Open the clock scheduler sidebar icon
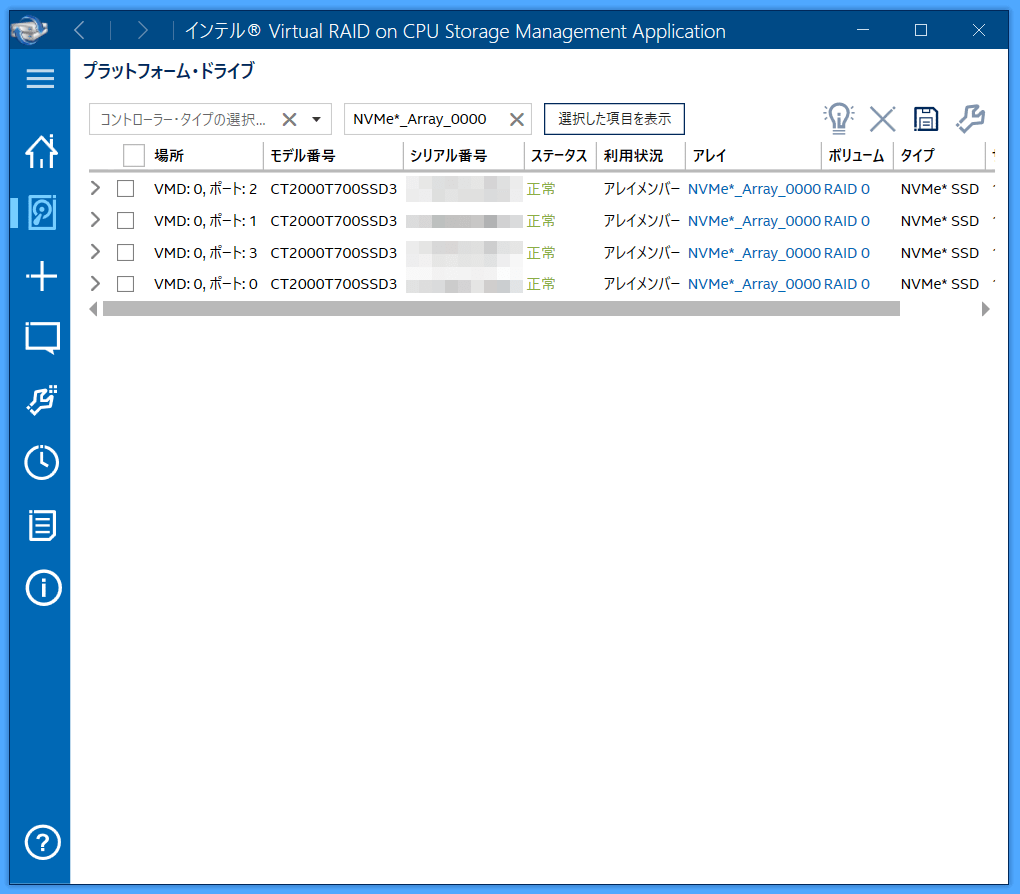 pos(42,462)
